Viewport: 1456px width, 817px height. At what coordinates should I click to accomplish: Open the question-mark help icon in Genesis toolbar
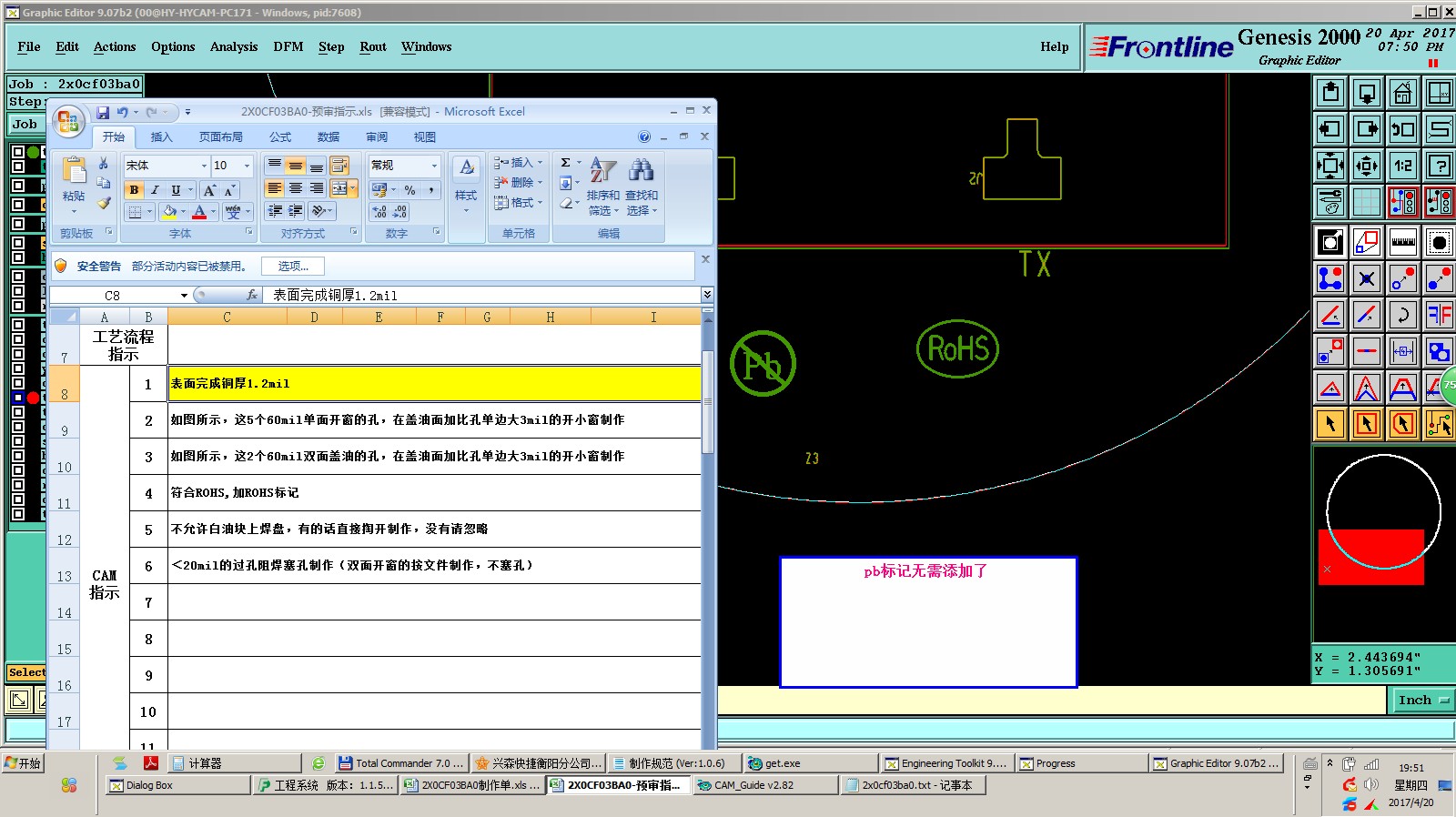(x=1439, y=166)
